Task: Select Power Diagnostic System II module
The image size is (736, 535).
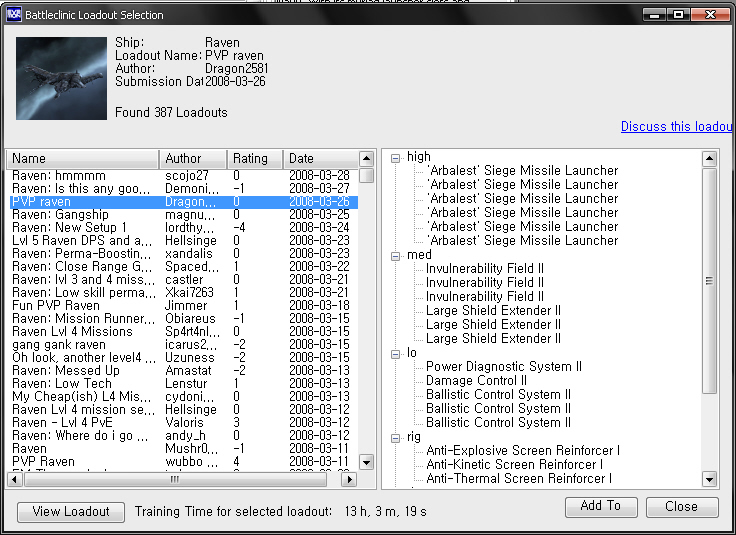Action: click(504, 367)
